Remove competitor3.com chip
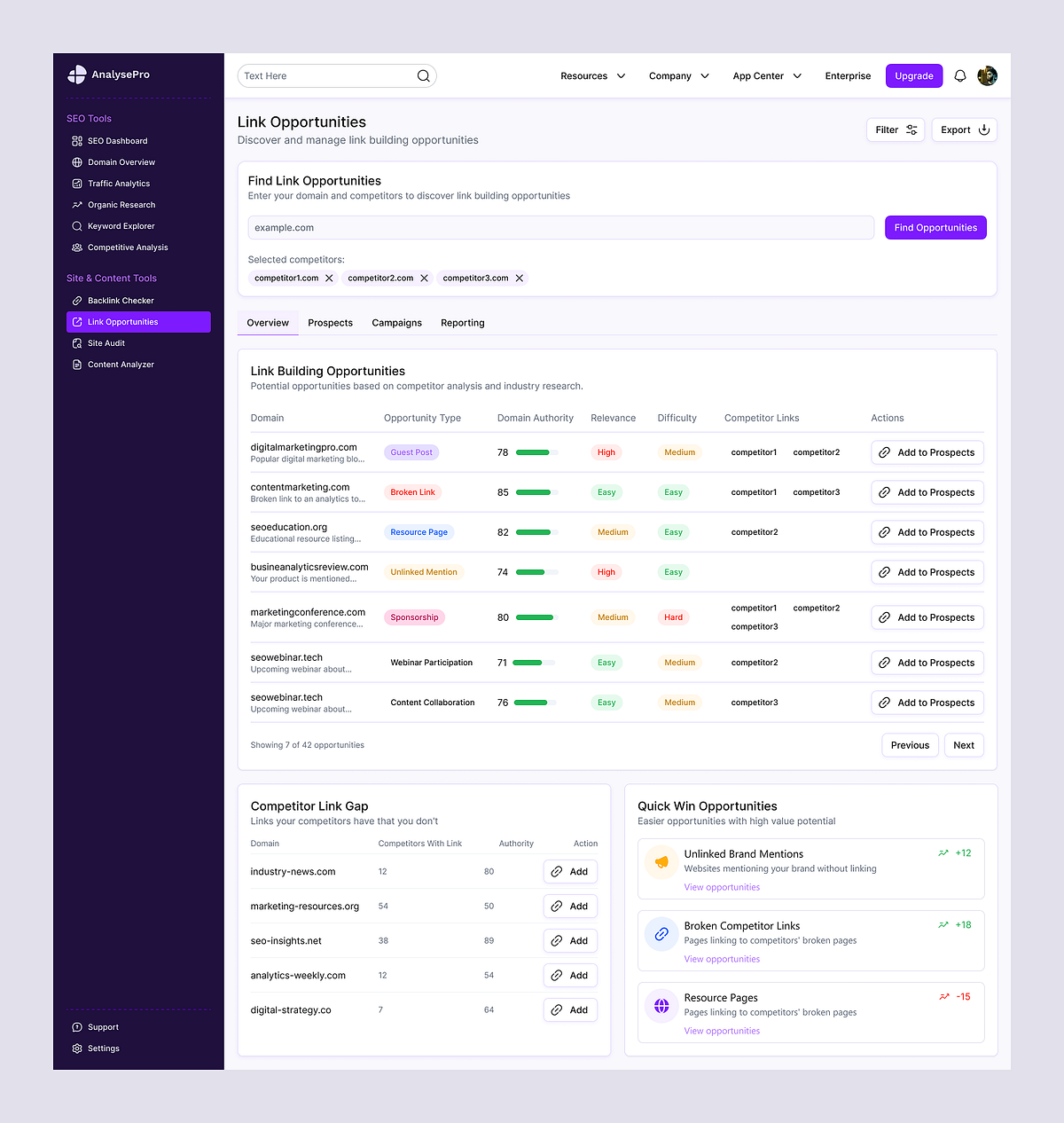This screenshot has height=1123, width=1064. tap(520, 279)
